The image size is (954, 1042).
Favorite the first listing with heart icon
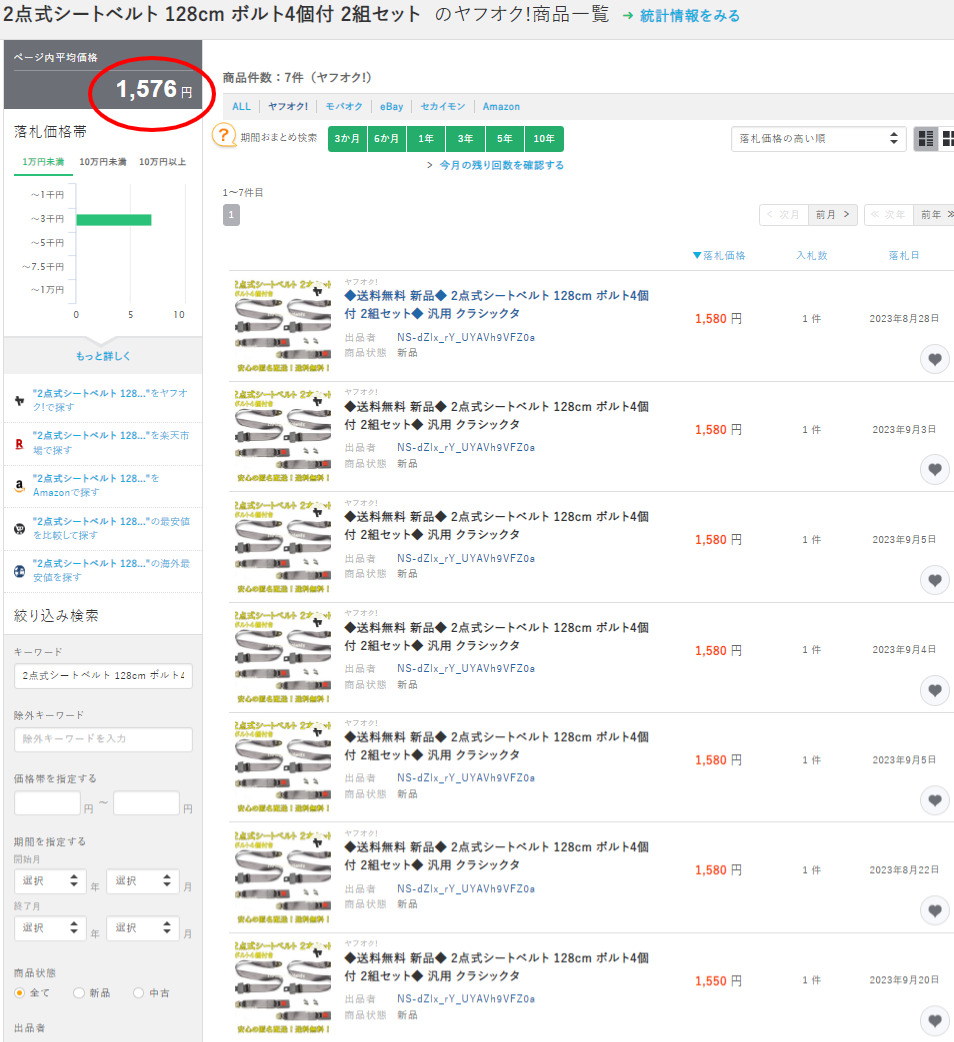(x=934, y=360)
